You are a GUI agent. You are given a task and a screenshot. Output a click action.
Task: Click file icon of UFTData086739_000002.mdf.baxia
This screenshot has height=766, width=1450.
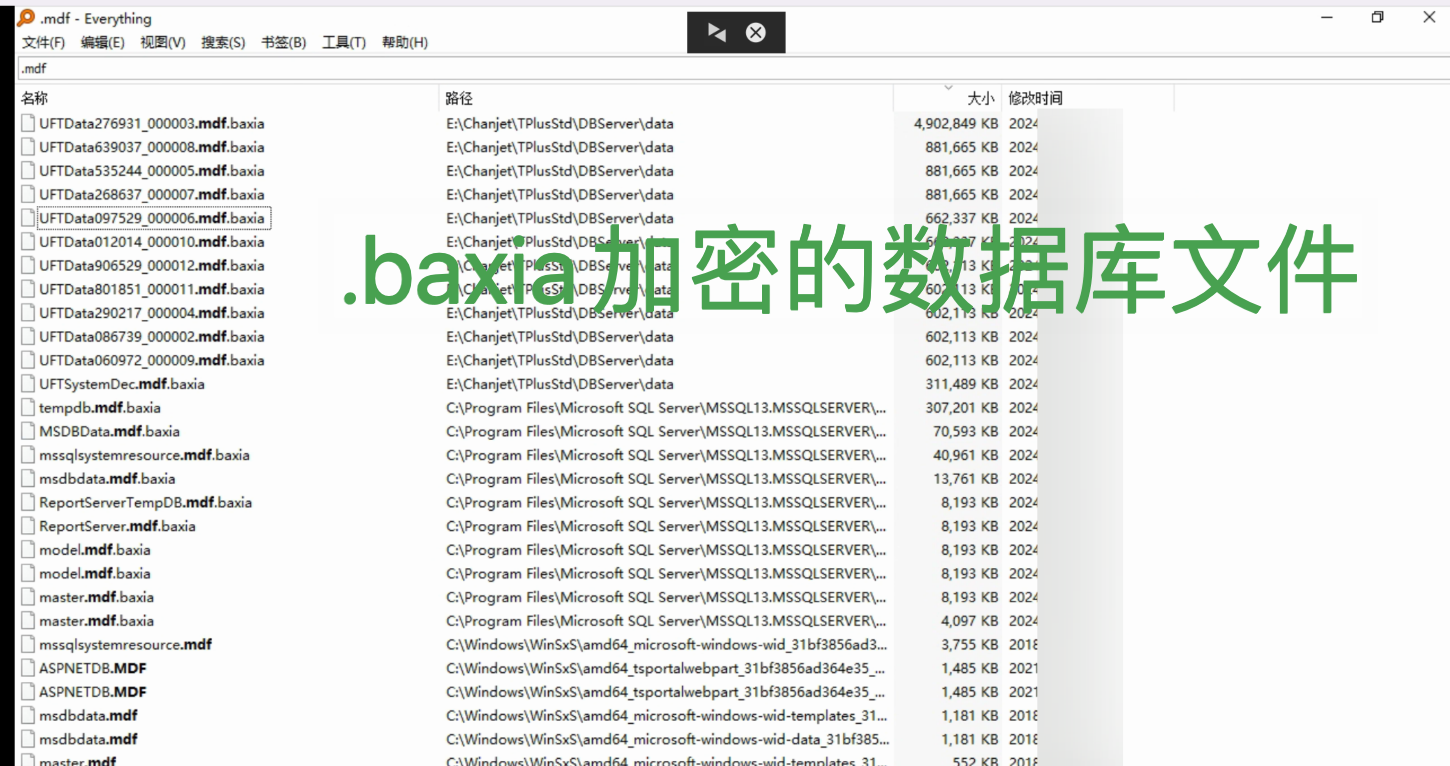coord(28,337)
